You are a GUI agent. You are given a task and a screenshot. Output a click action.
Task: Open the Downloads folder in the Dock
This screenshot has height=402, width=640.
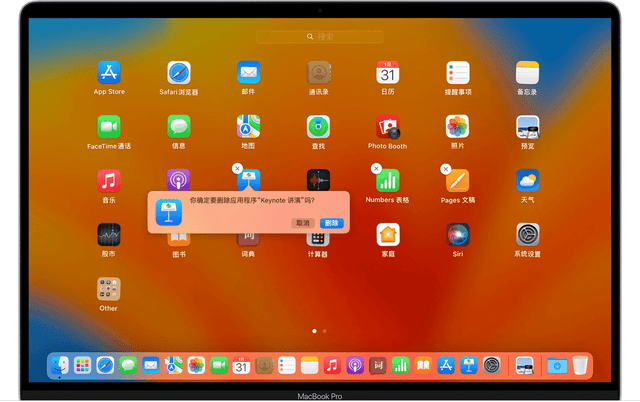pos(557,365)
